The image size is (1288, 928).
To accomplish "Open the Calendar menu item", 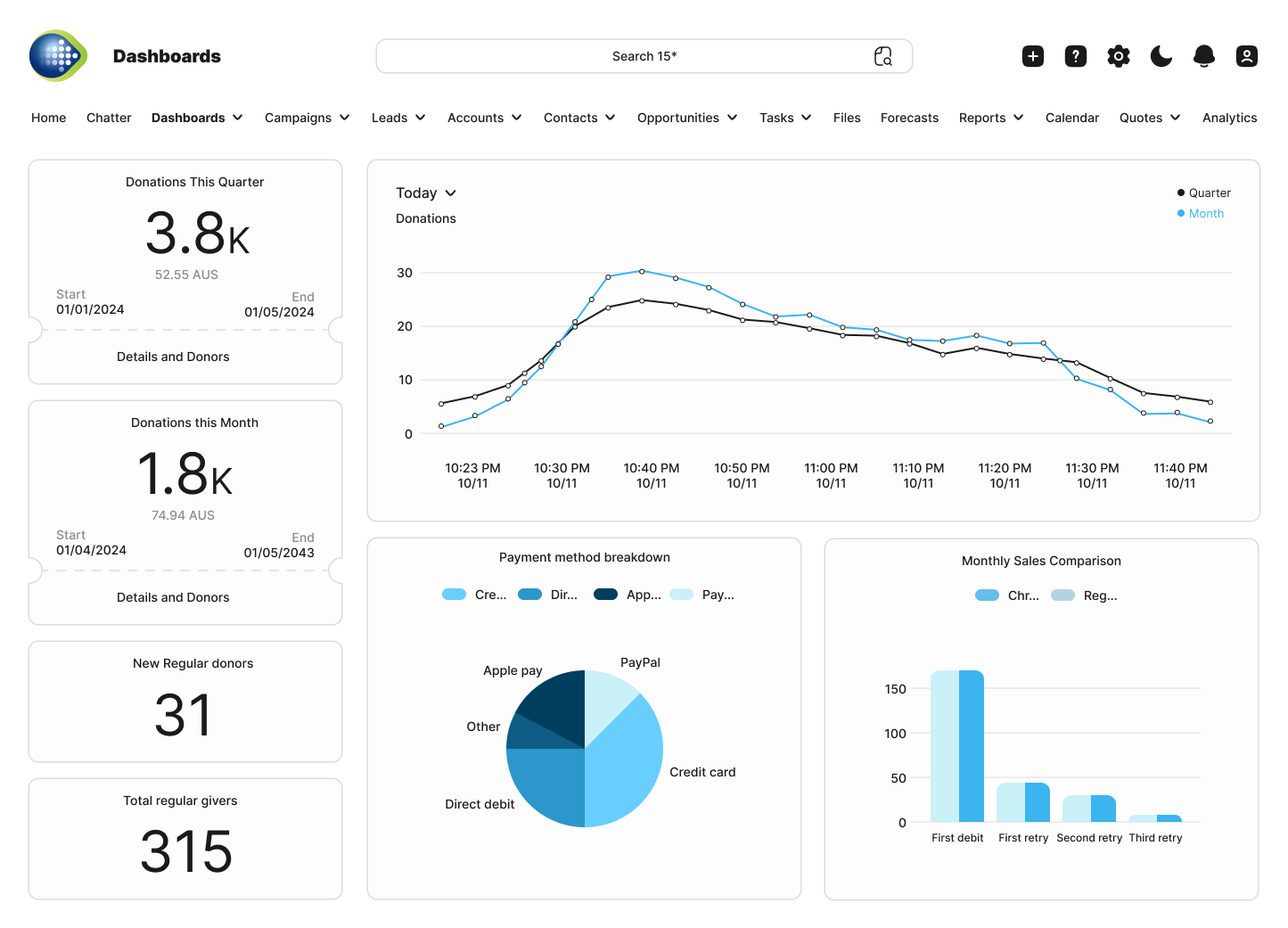I will (x=1072, y=118).
